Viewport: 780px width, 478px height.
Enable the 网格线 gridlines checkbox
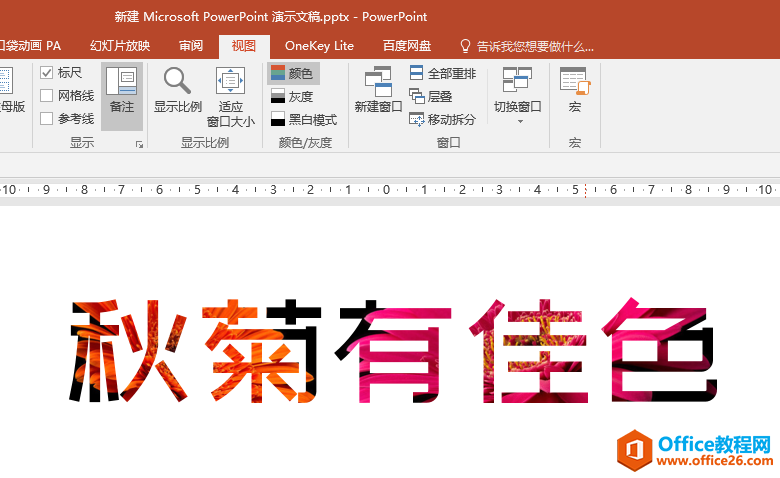tap(47, 96)
